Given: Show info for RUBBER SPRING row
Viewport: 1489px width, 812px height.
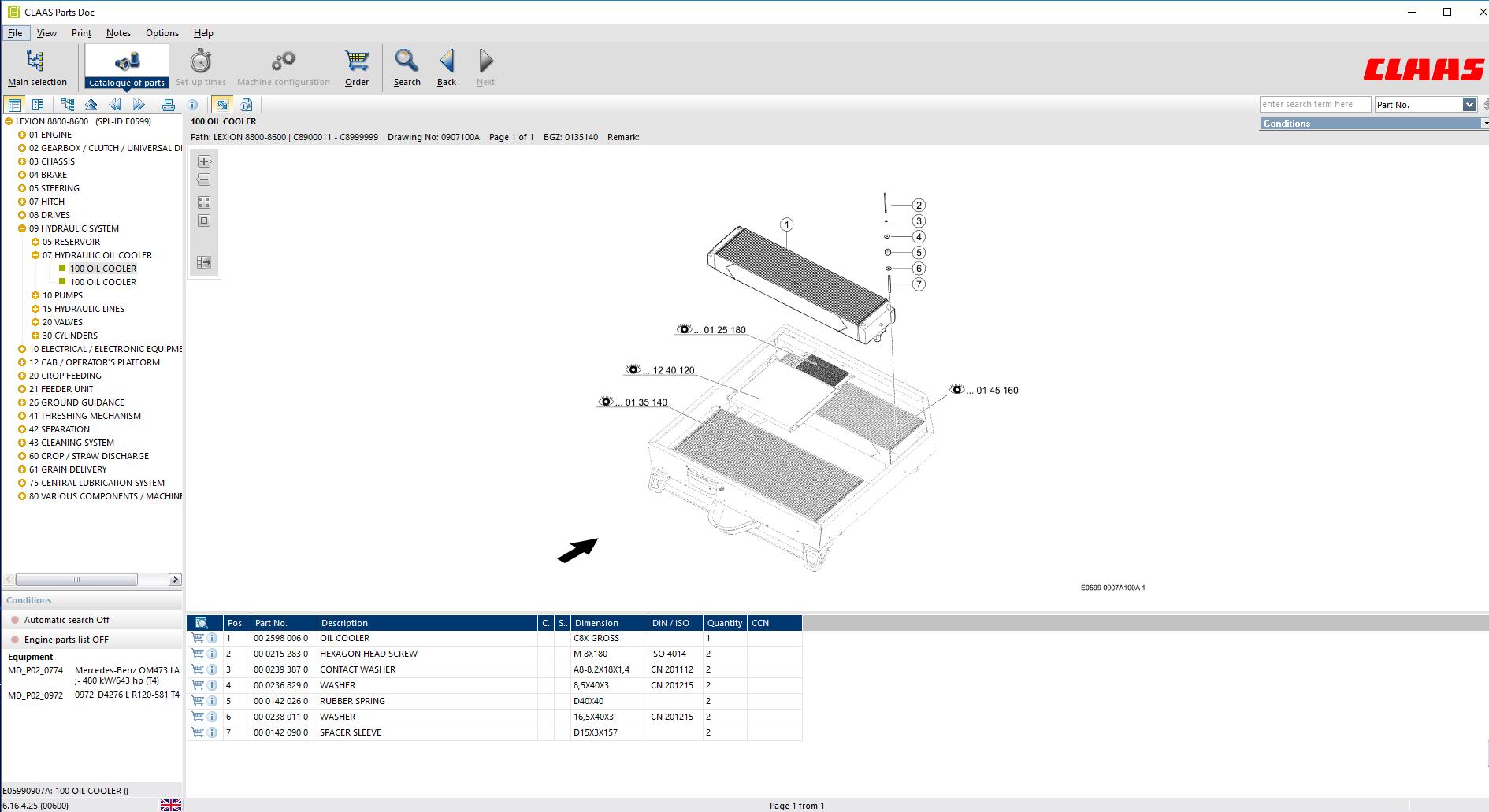Looking at the screenshot, I should tap(212, 701).
